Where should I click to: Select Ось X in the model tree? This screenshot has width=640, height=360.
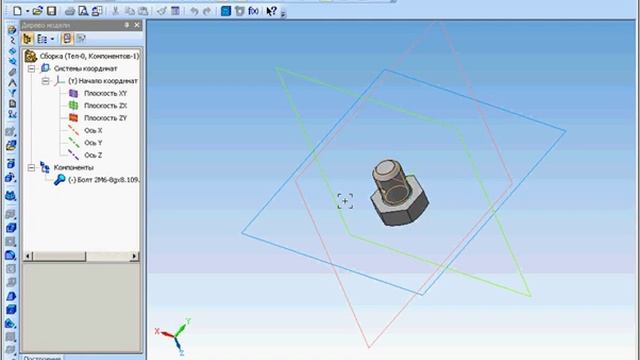click(x=93, y=130)
